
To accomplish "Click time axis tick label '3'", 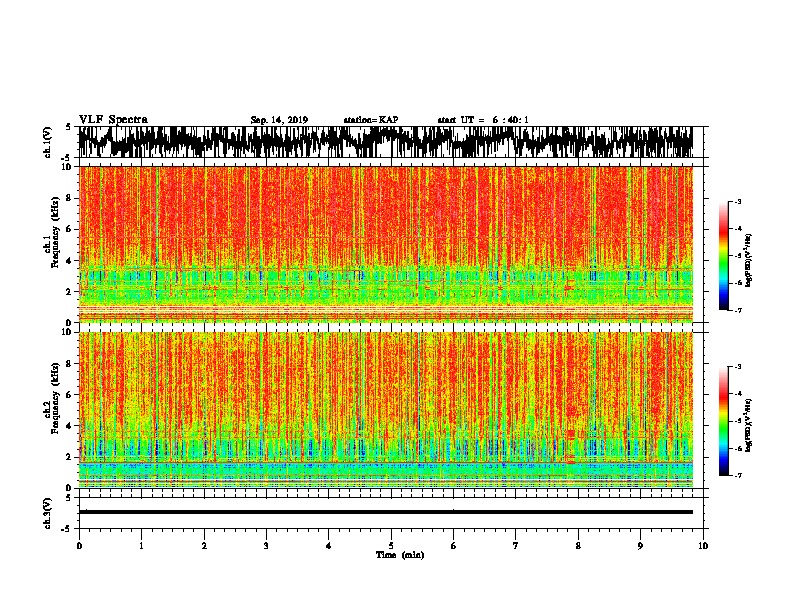I will (266, 546).
